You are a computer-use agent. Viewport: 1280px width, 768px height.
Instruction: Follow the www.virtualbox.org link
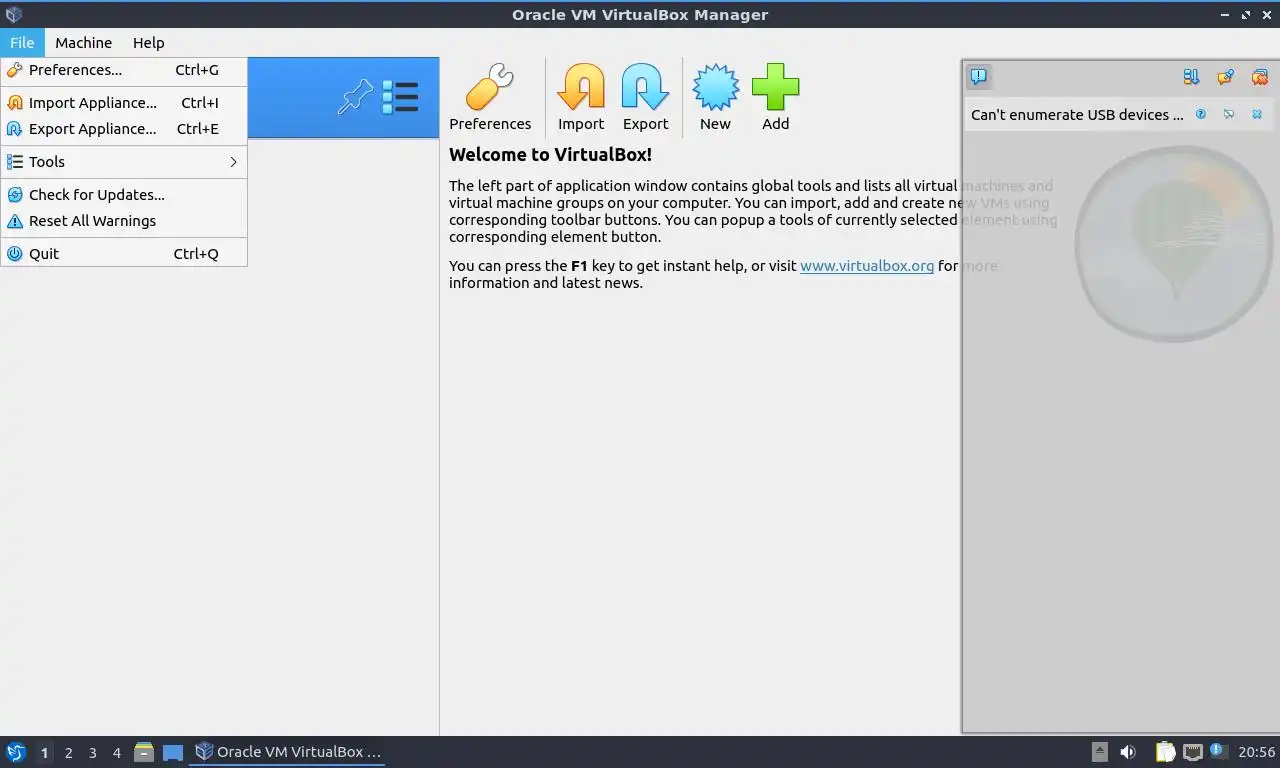867,266
